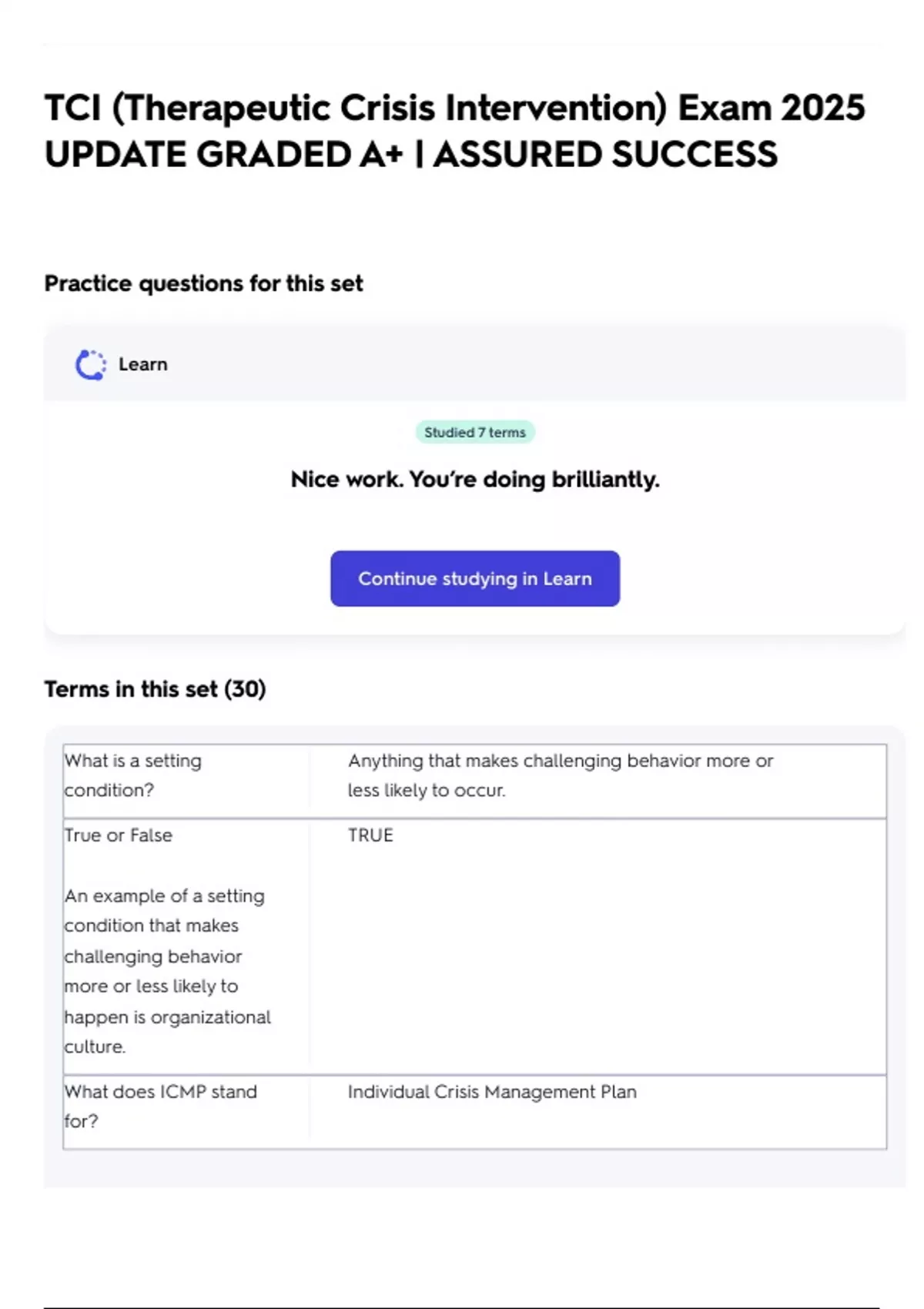The width and height of the screenshot is (924, 1309).
Task: Select the 'True or False' term text
Action: 119,835
